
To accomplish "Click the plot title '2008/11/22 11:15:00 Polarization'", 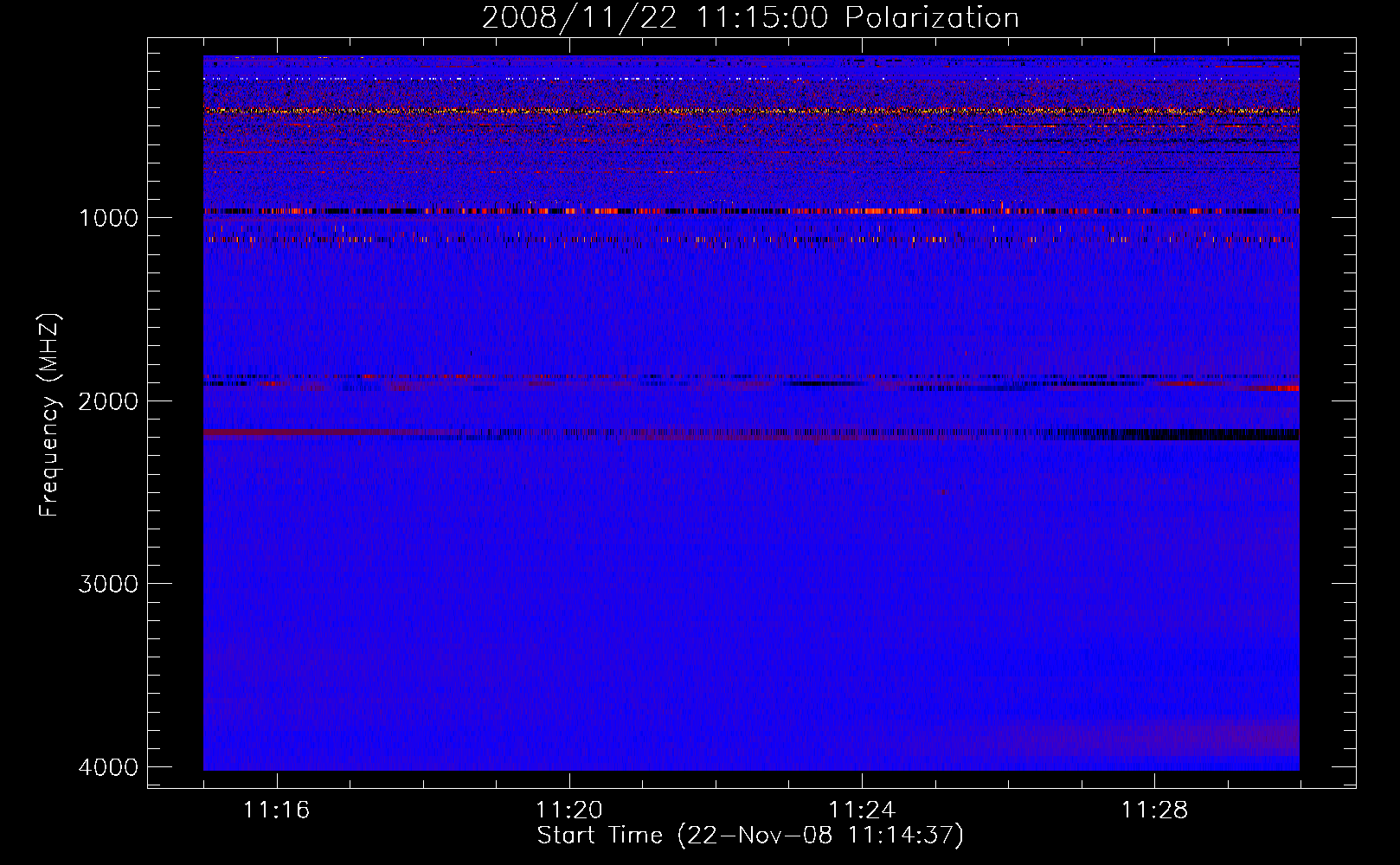I will click(750, 17).
